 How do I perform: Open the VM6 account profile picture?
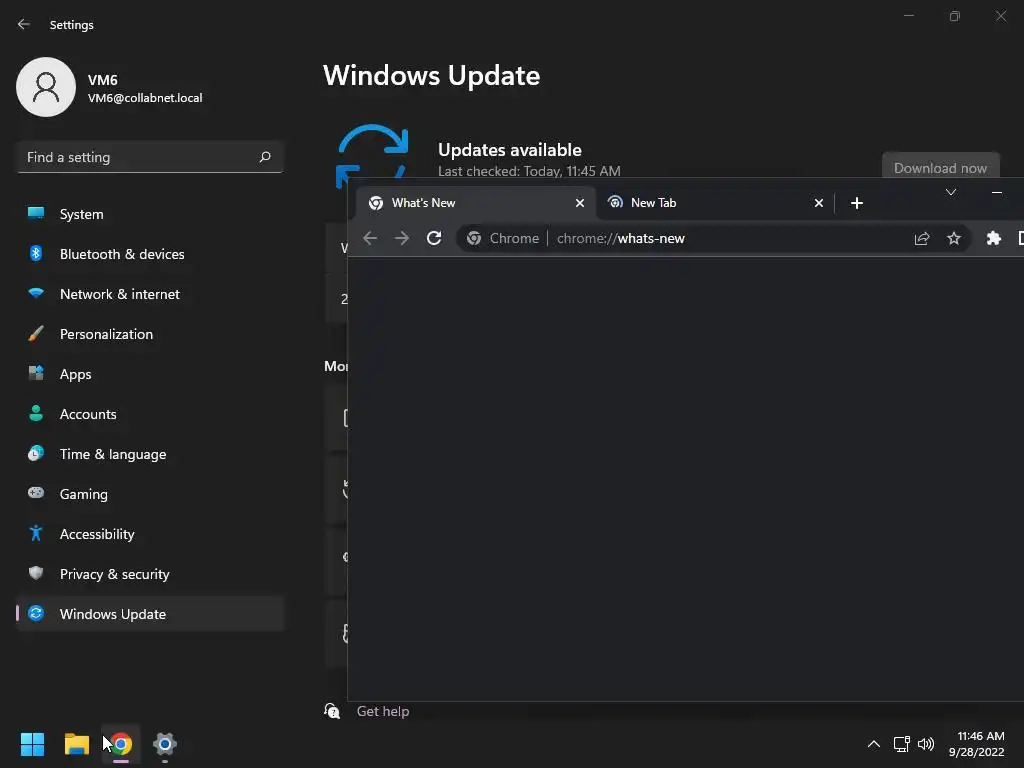click(x=46, y=87)
